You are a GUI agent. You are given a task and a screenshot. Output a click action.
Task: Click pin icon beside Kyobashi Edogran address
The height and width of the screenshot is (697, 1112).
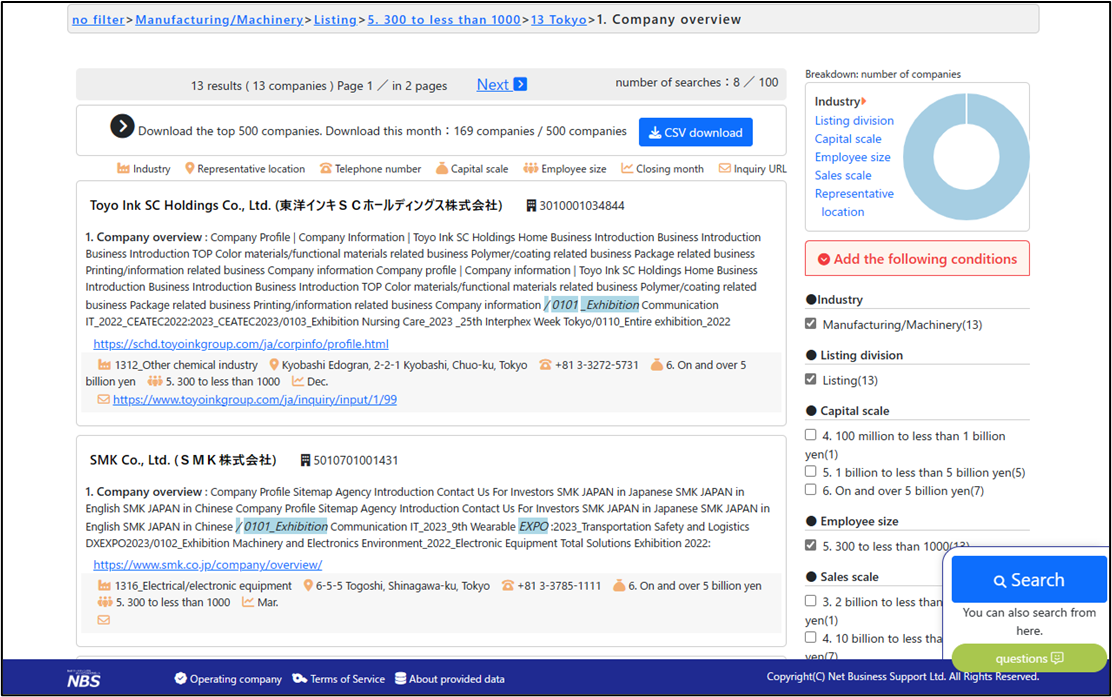click(274, 364)
